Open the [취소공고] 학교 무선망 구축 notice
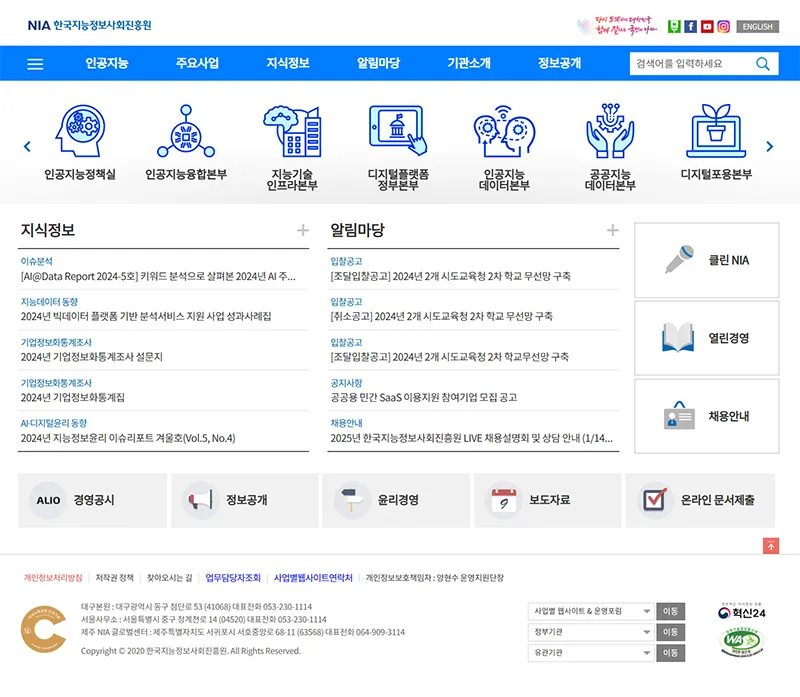800x697 pixels. [441, 316]
